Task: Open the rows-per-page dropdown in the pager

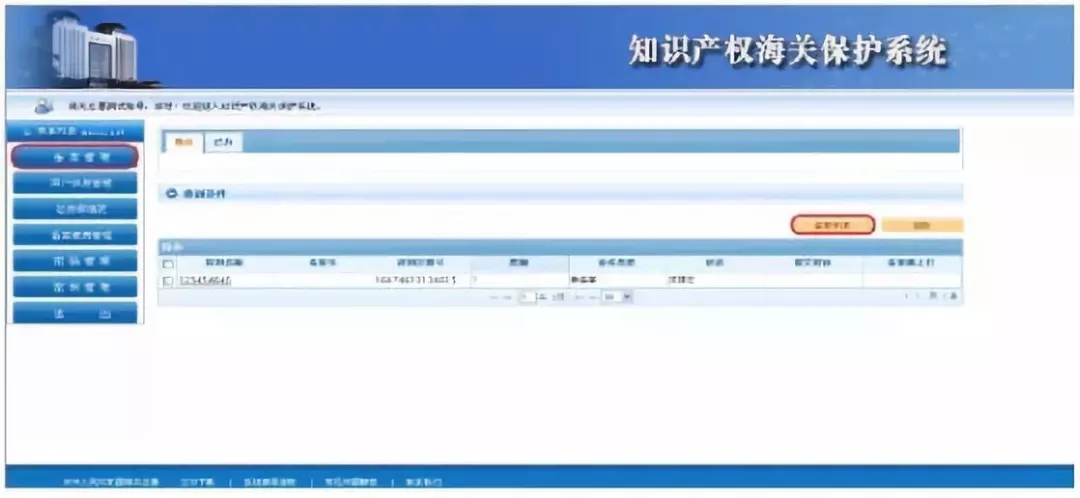Action: tap(616, 298)
